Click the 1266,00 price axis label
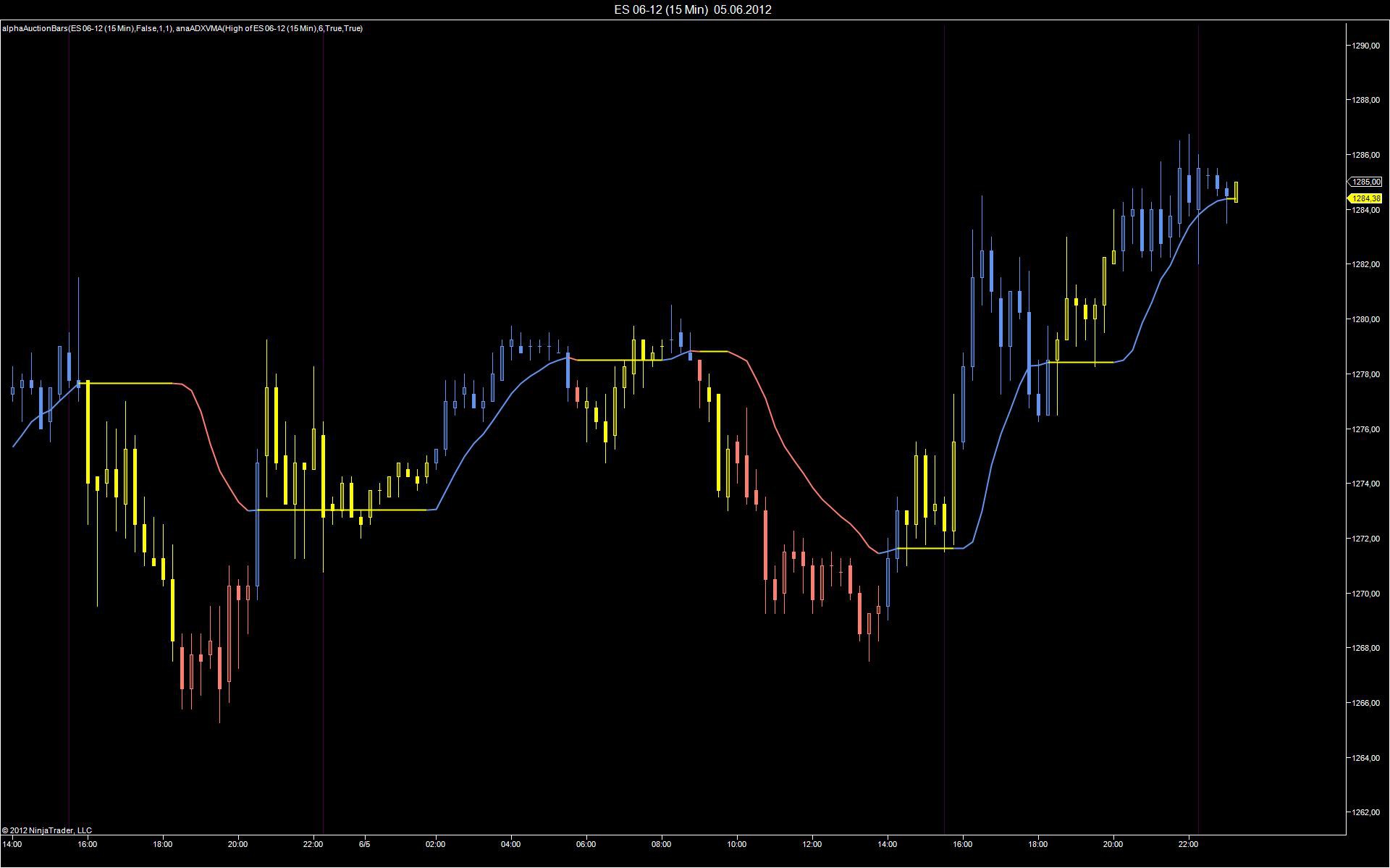The width and height of the screenshot is (1390, 868). [x=1366, y=703]
